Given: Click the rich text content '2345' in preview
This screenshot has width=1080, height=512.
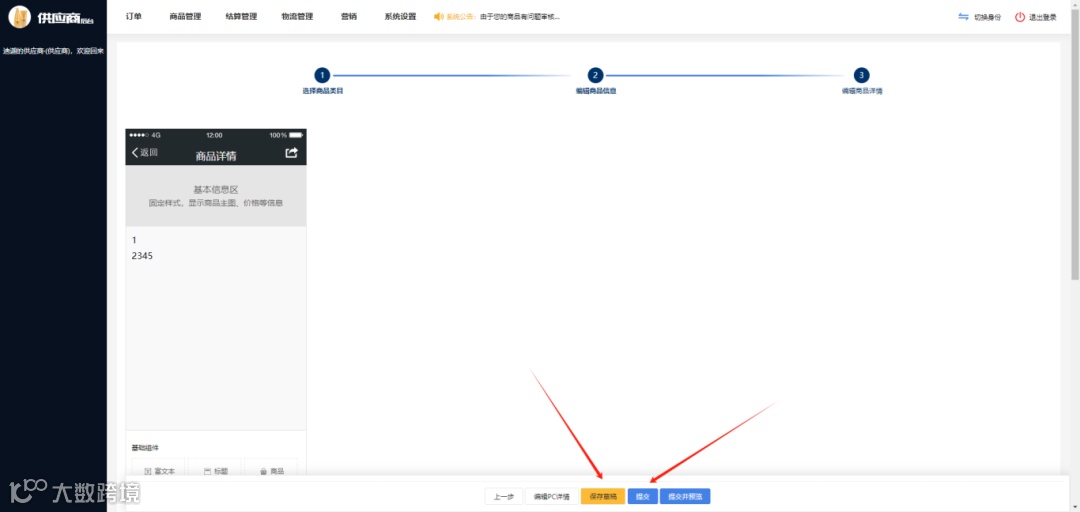Looking at the screenshot, I should pos(143,256).
